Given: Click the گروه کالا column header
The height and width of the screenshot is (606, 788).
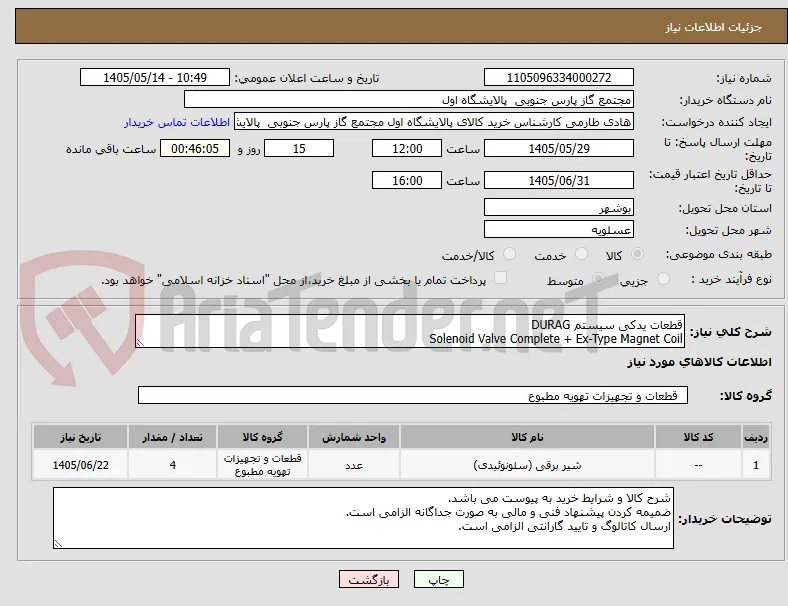Looking at the screenshot, I should point(262,437).
